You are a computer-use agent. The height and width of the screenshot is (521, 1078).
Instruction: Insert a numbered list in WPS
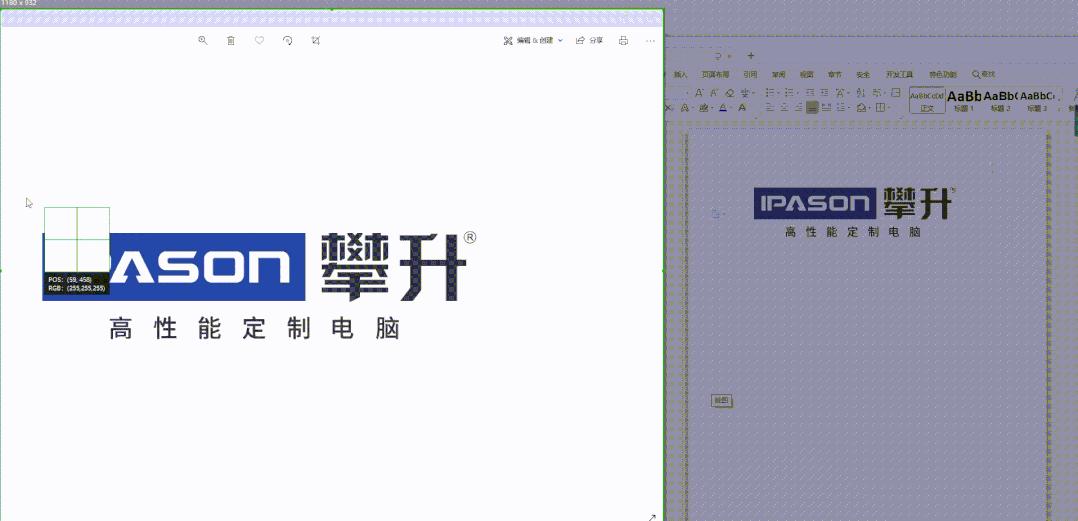791,93
